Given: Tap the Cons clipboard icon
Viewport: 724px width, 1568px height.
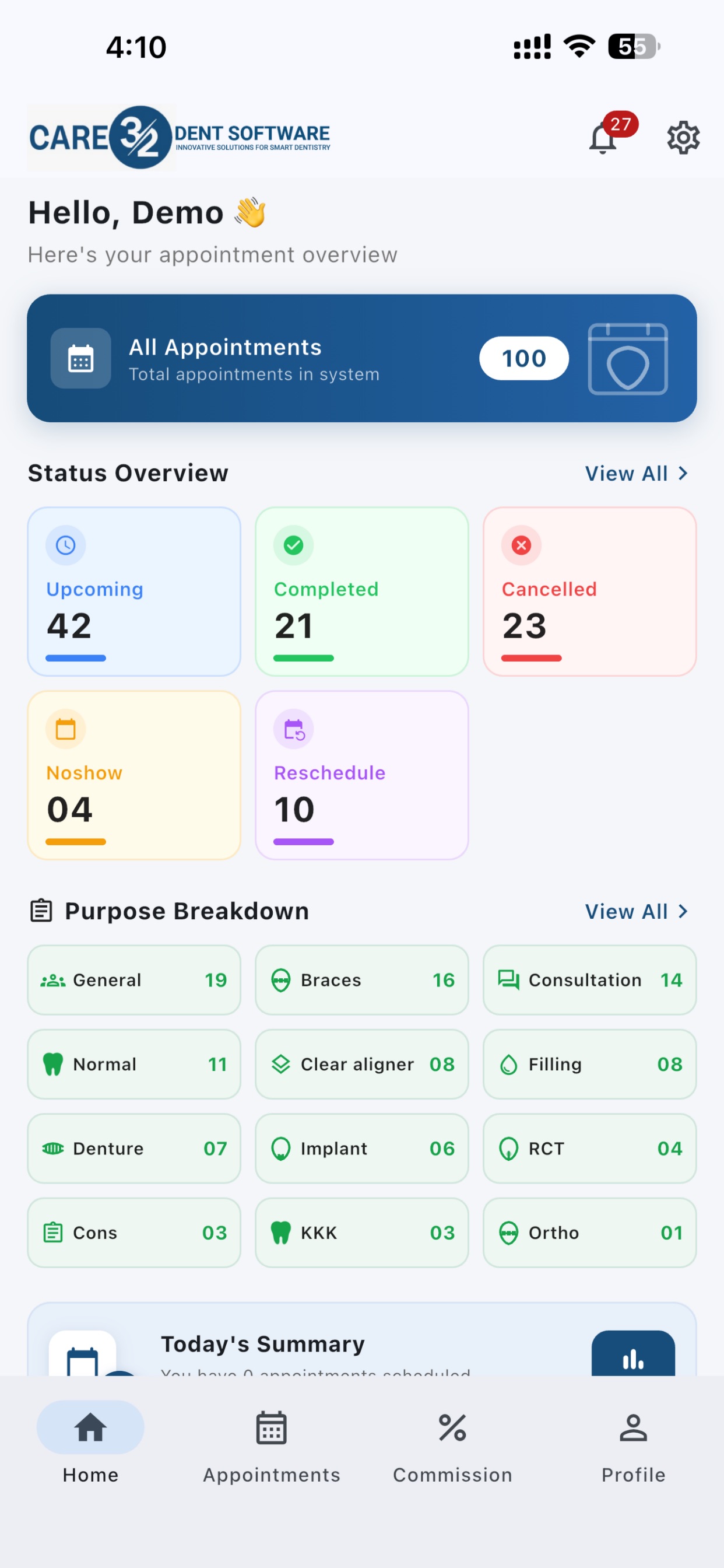Looking at the screenshot, I should [53, 1233].
